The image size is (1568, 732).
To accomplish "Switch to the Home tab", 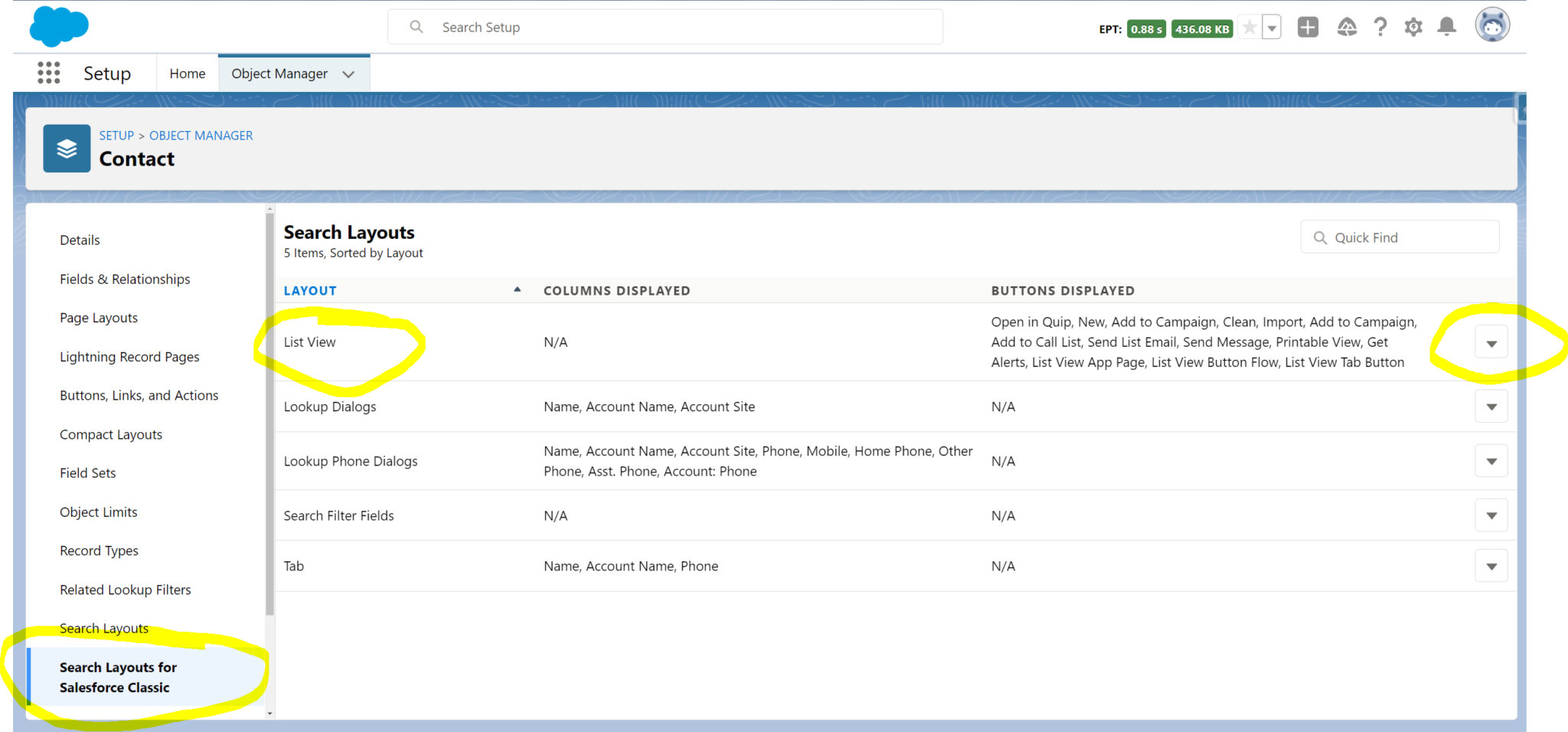I will pos(188,74).
